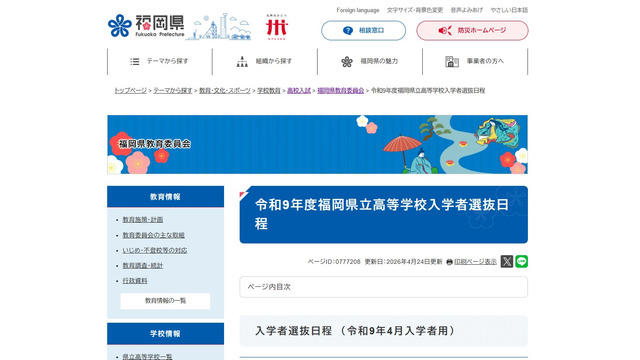Open 福岡県の魅力 navigation menu

pyautogui.click(x=370, y=61)
